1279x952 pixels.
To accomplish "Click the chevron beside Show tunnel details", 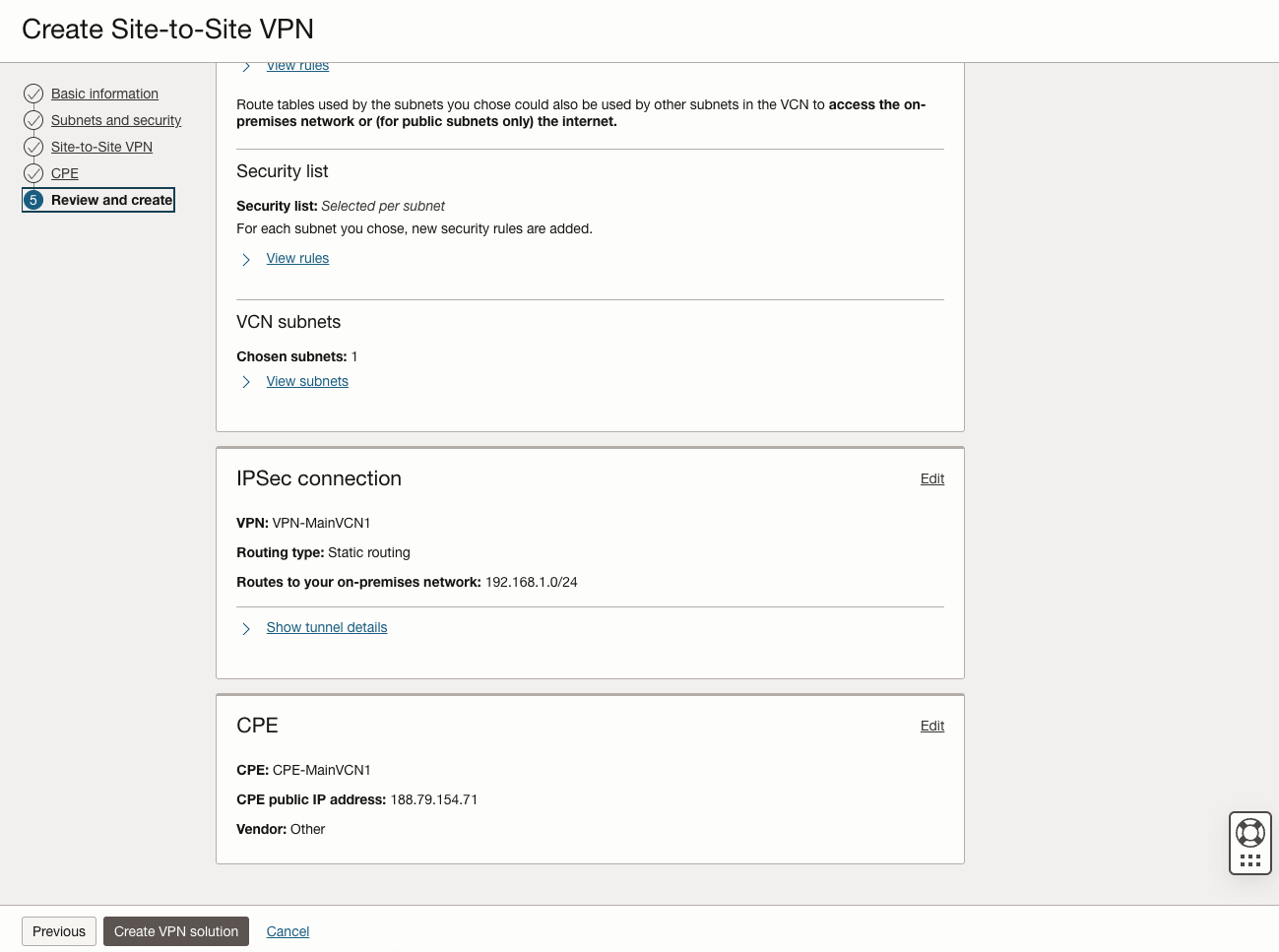I will 246,628.
